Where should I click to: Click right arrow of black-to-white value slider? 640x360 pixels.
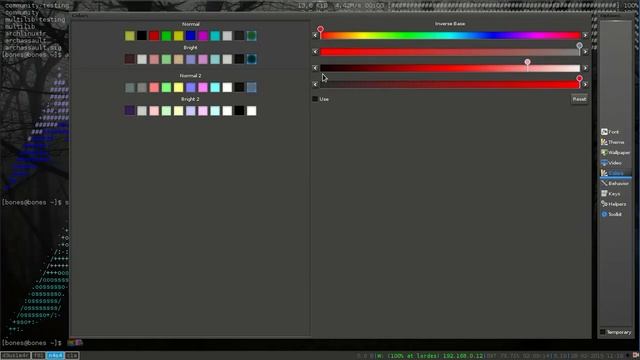[x=585, y=68]
